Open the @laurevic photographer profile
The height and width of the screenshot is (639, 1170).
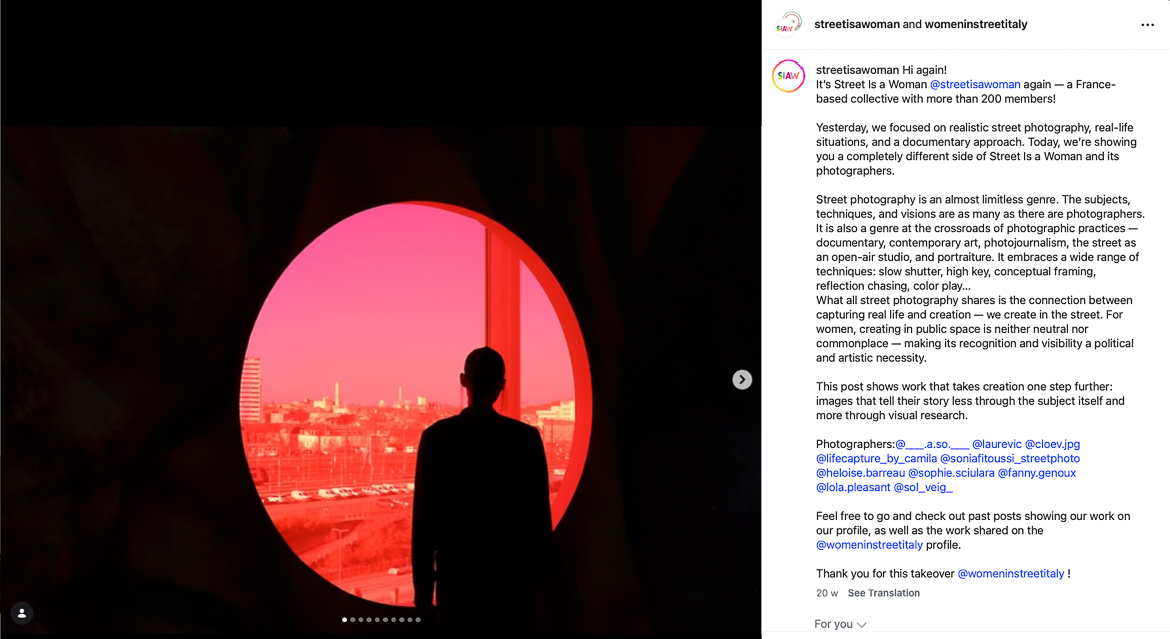coord(996,444)
